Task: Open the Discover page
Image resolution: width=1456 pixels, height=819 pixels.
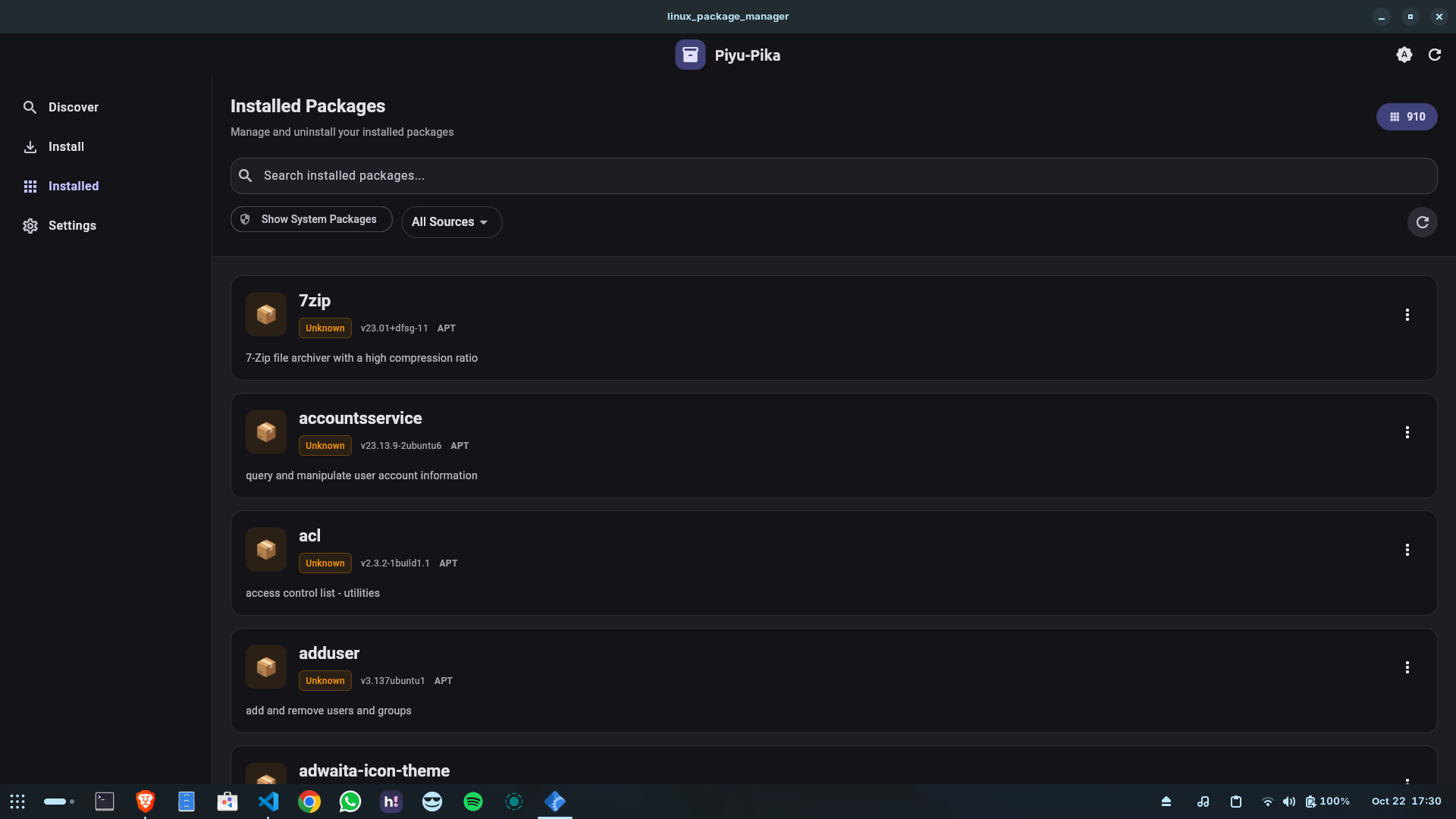Action: click(x=73, y=107)
